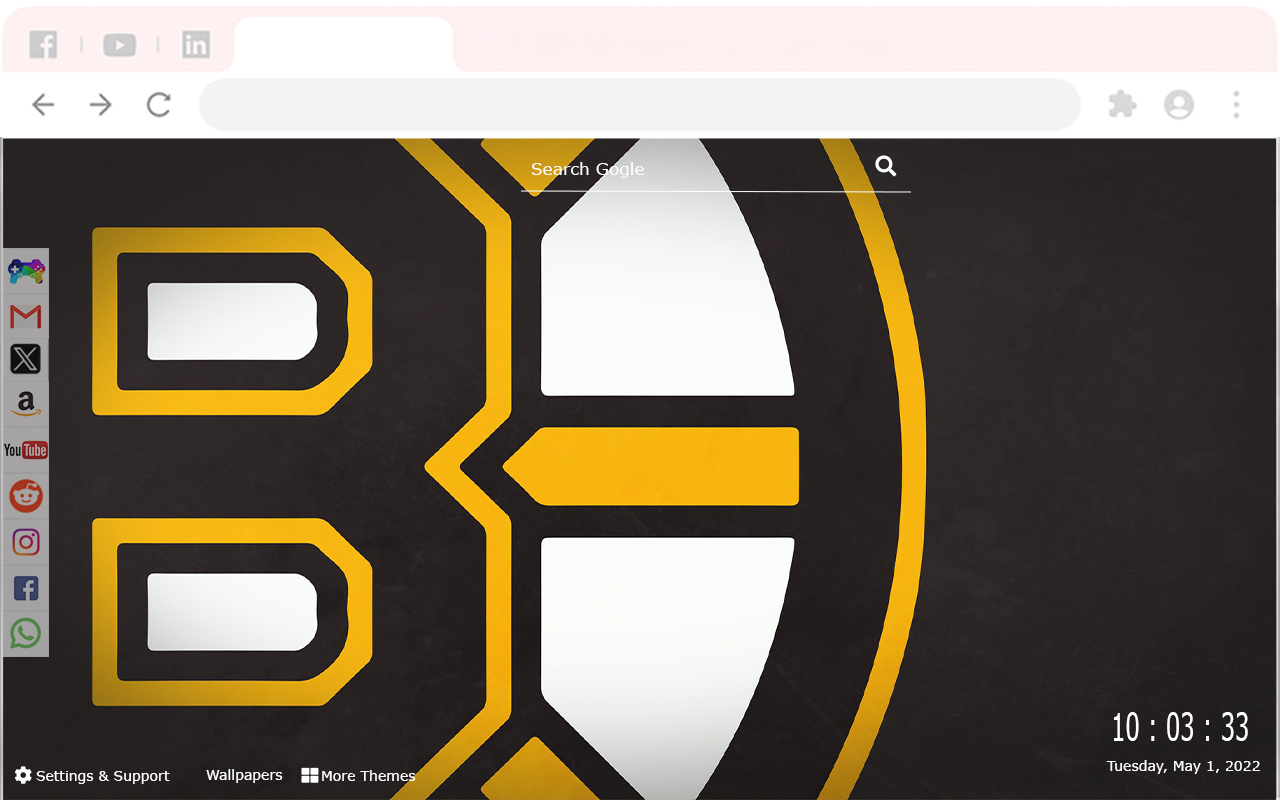1280x800 pixels.
Task: Open the browser extensions puzzle icon
Action: [x=1121, y=104]
